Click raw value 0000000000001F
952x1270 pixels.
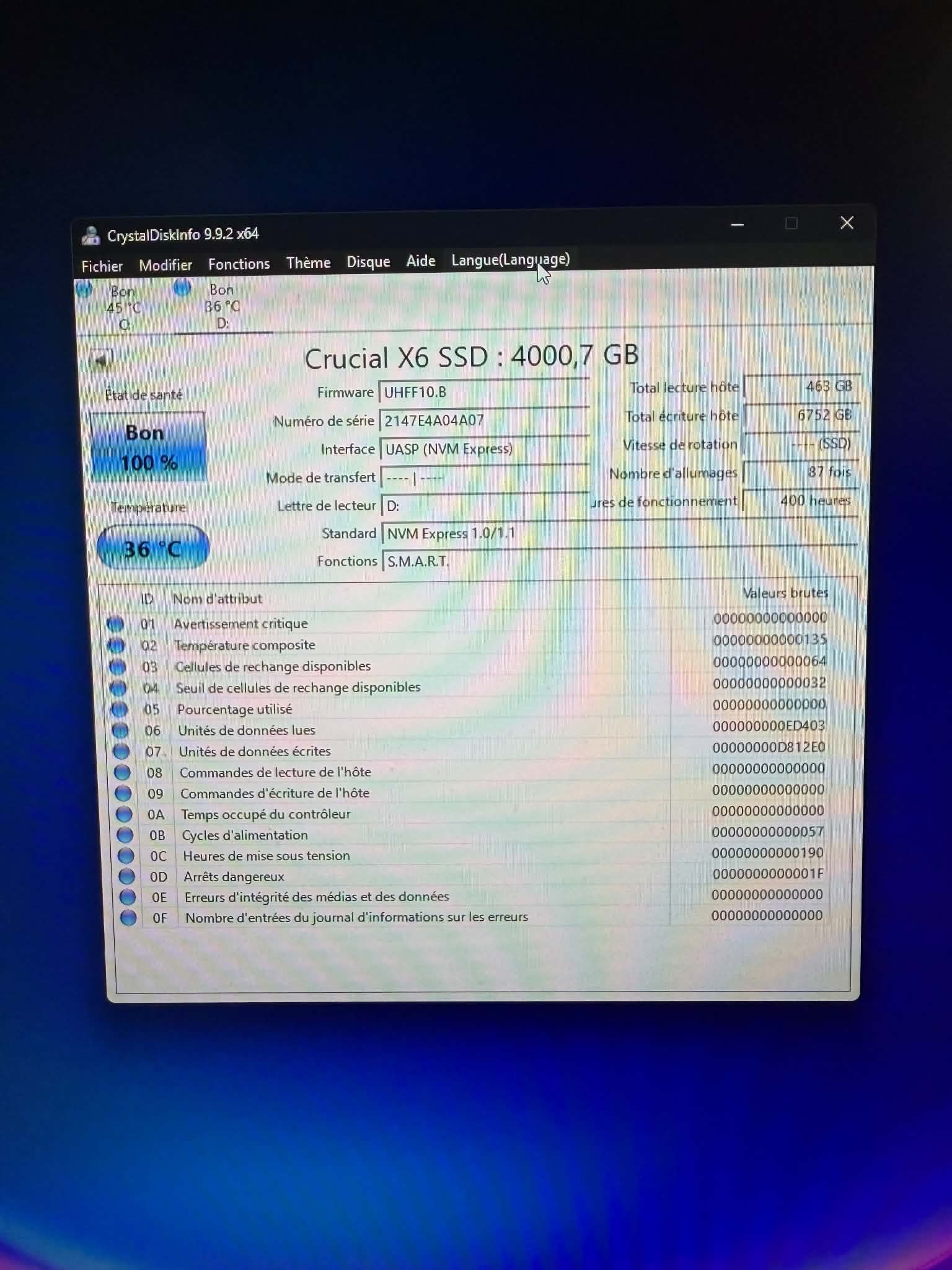tap(768, 874)
